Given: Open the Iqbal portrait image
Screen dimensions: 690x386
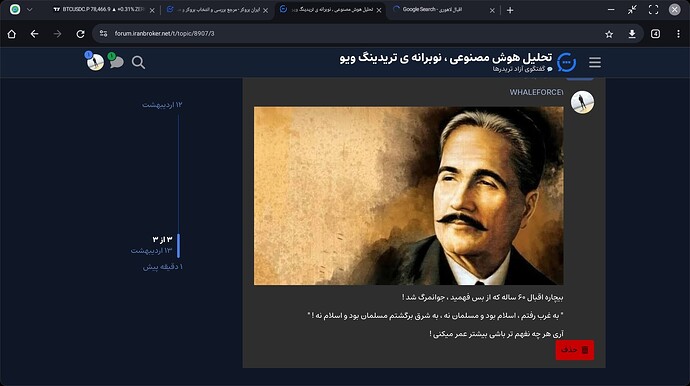Looking at the screenshot, I should click(408, 195).
